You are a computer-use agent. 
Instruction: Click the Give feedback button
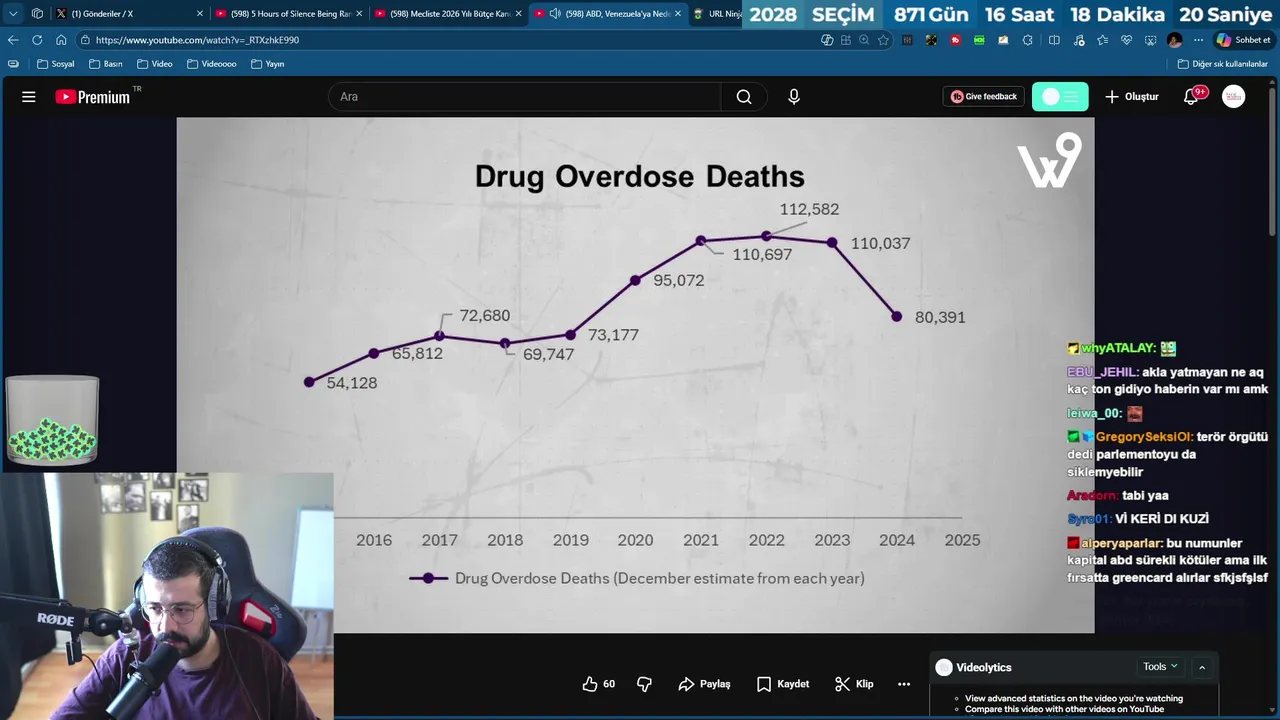coord(984,97)
